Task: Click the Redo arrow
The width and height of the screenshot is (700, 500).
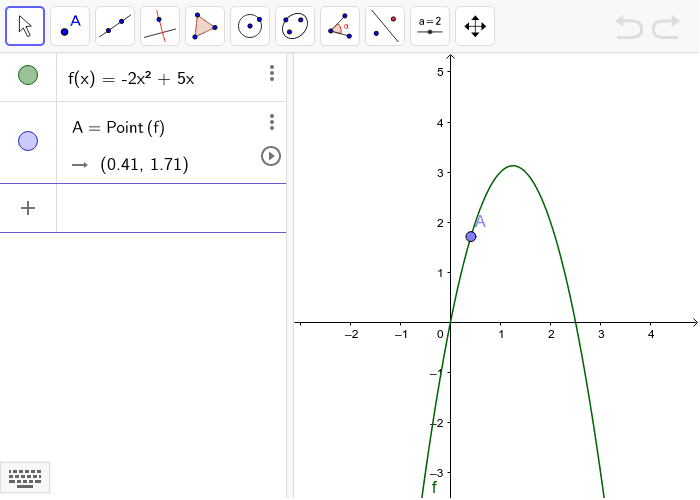Action: tap(666, 27)
